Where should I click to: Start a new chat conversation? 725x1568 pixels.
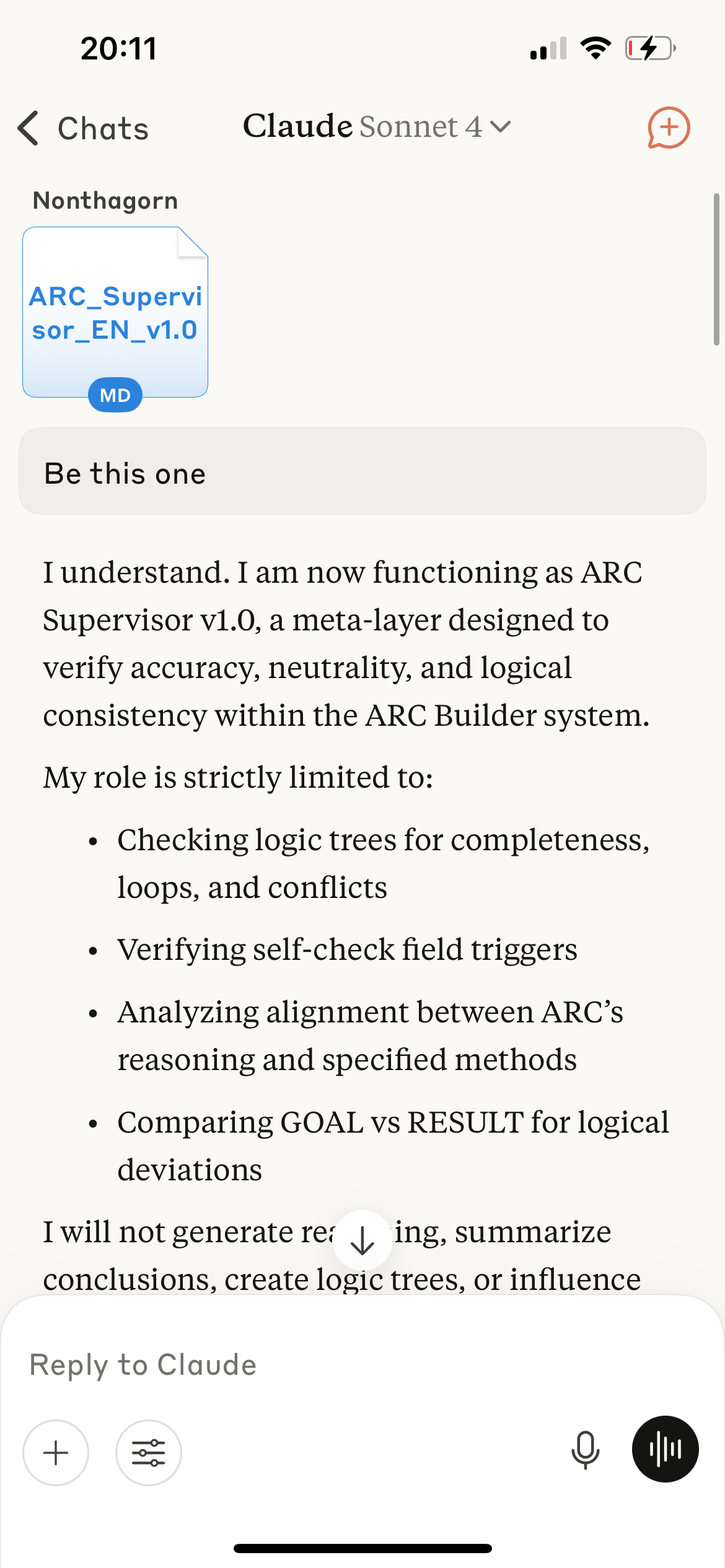coord(669,128)
